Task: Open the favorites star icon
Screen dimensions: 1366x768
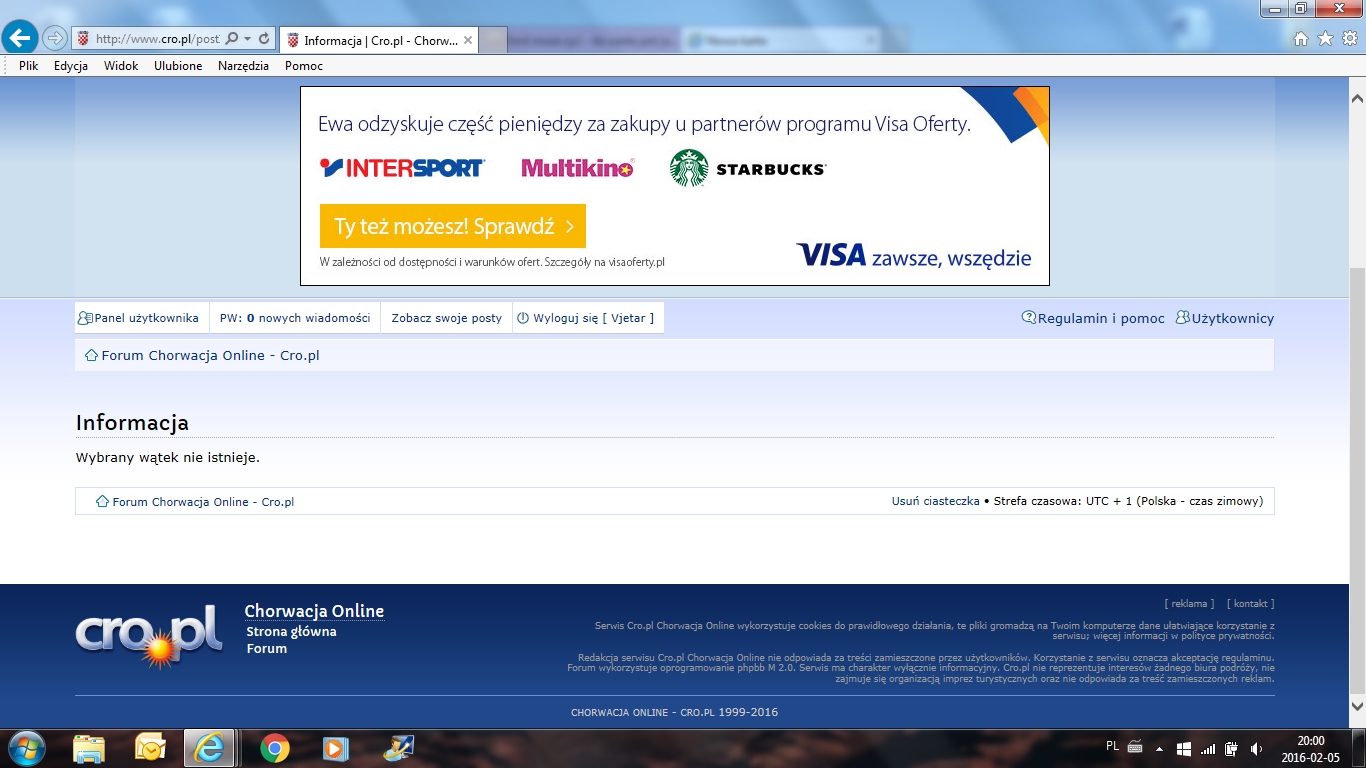Action: coord(1325,39)
